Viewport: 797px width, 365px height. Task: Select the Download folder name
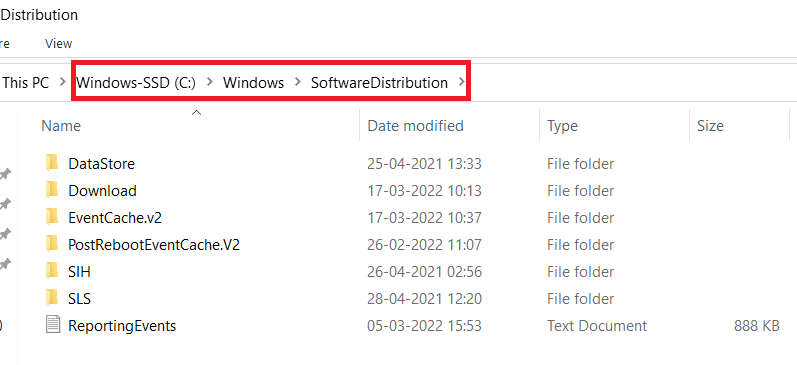click(x=103, y=191)
